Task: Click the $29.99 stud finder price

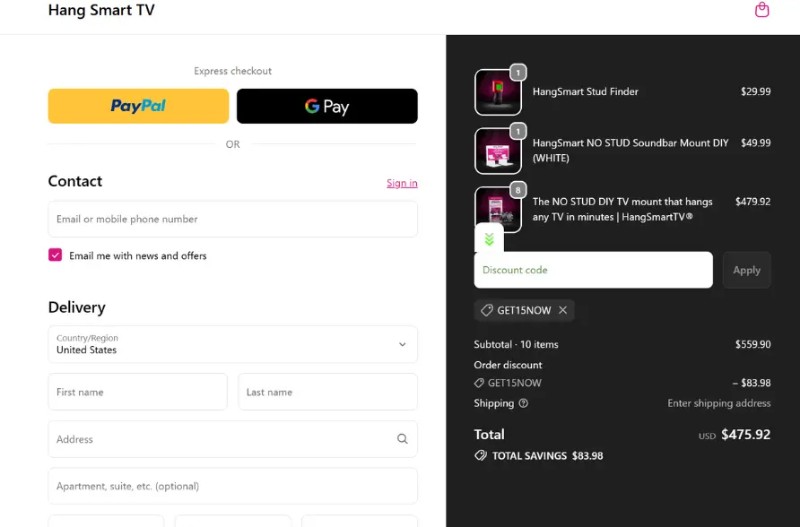Action: [756, 92]
